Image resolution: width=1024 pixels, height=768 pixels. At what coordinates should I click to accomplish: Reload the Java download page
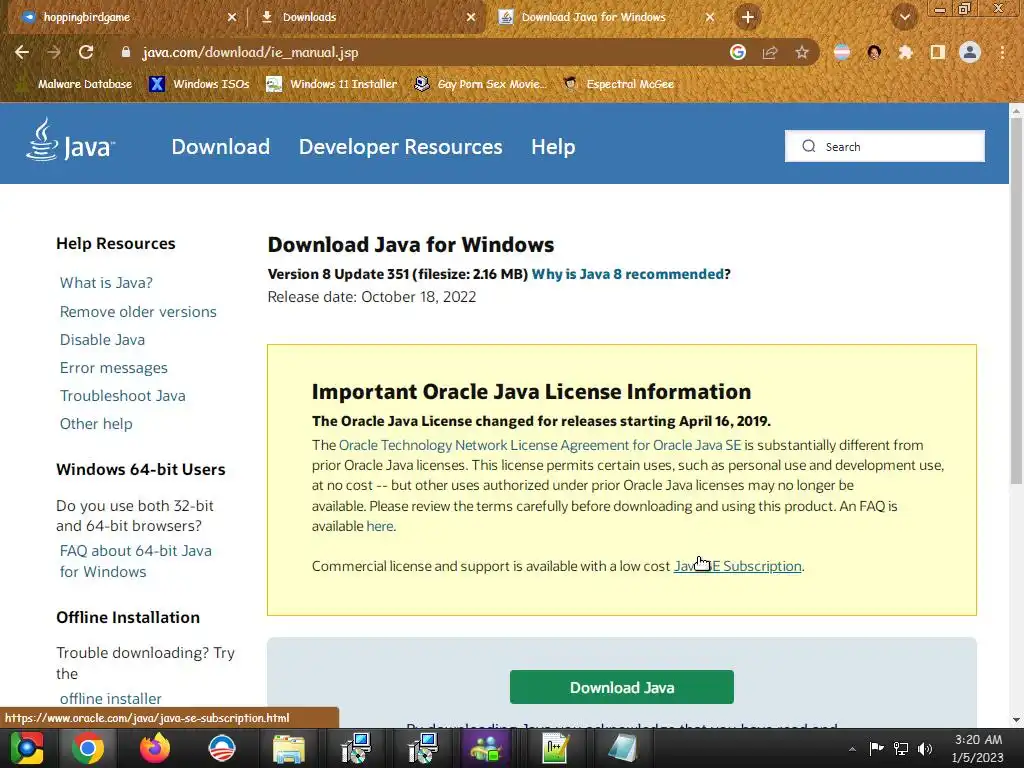tap(86, 52)
